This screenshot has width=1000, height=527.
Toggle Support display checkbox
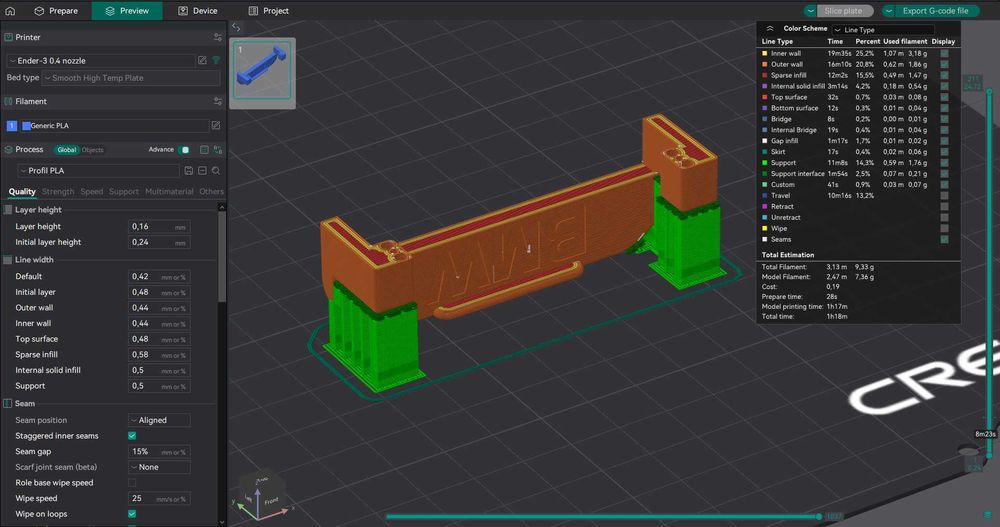click(x=945, y=163)
